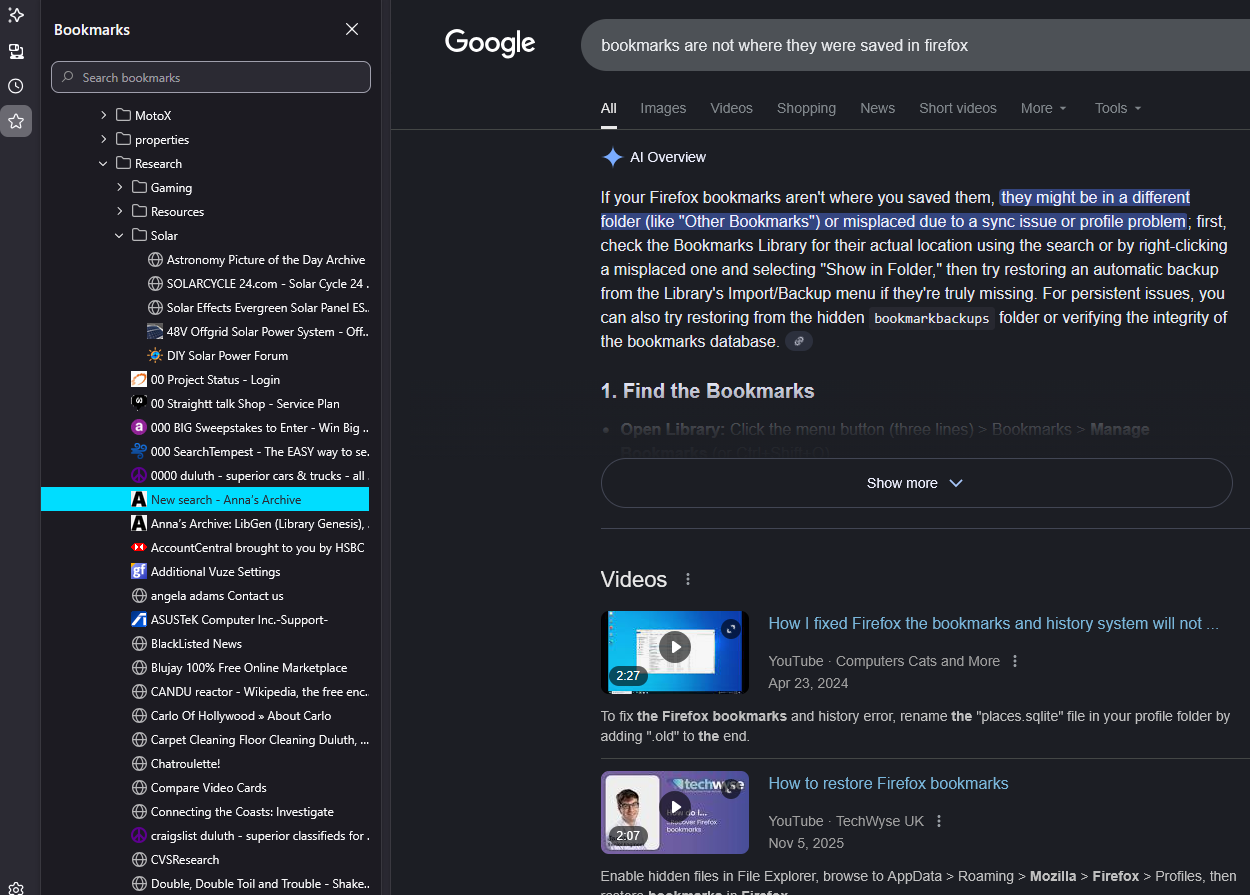Open the More search filters dropdown

pyautogui.click(x=1043, y=108)
